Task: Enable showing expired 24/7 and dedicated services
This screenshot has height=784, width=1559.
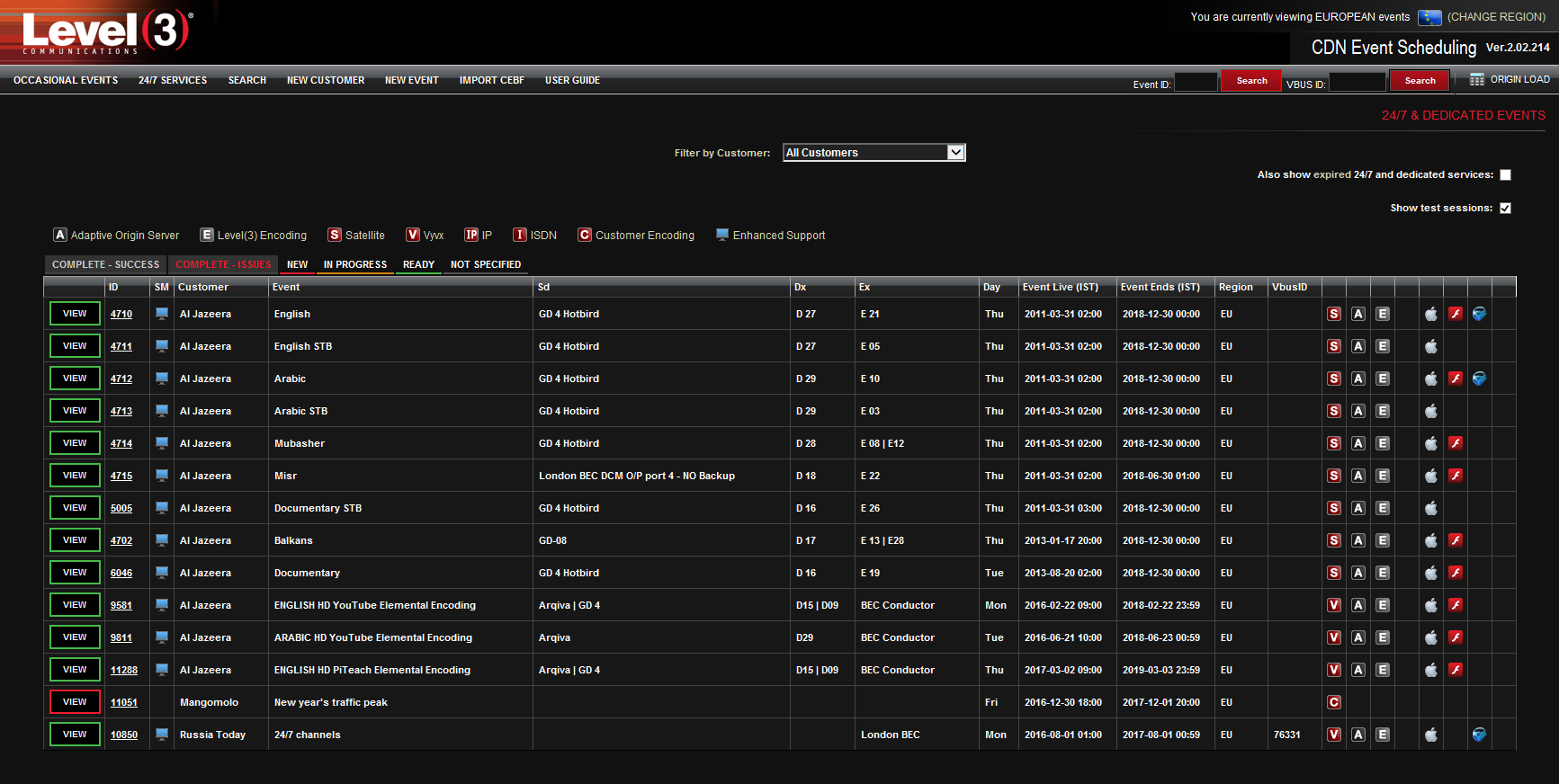Action: pyautogui.click(x=1506, y=175)
